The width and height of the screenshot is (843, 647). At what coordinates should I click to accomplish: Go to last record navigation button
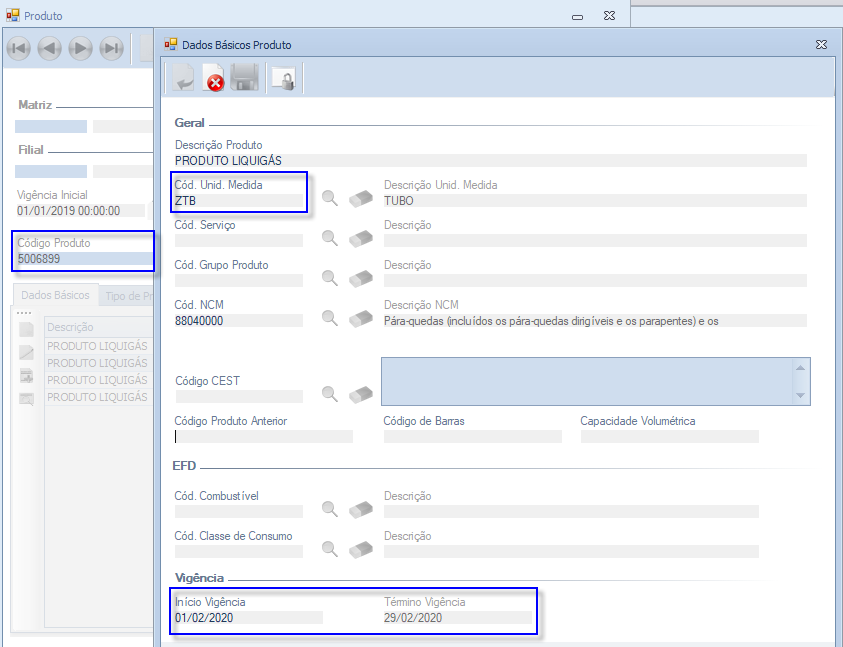click(111, 48)
